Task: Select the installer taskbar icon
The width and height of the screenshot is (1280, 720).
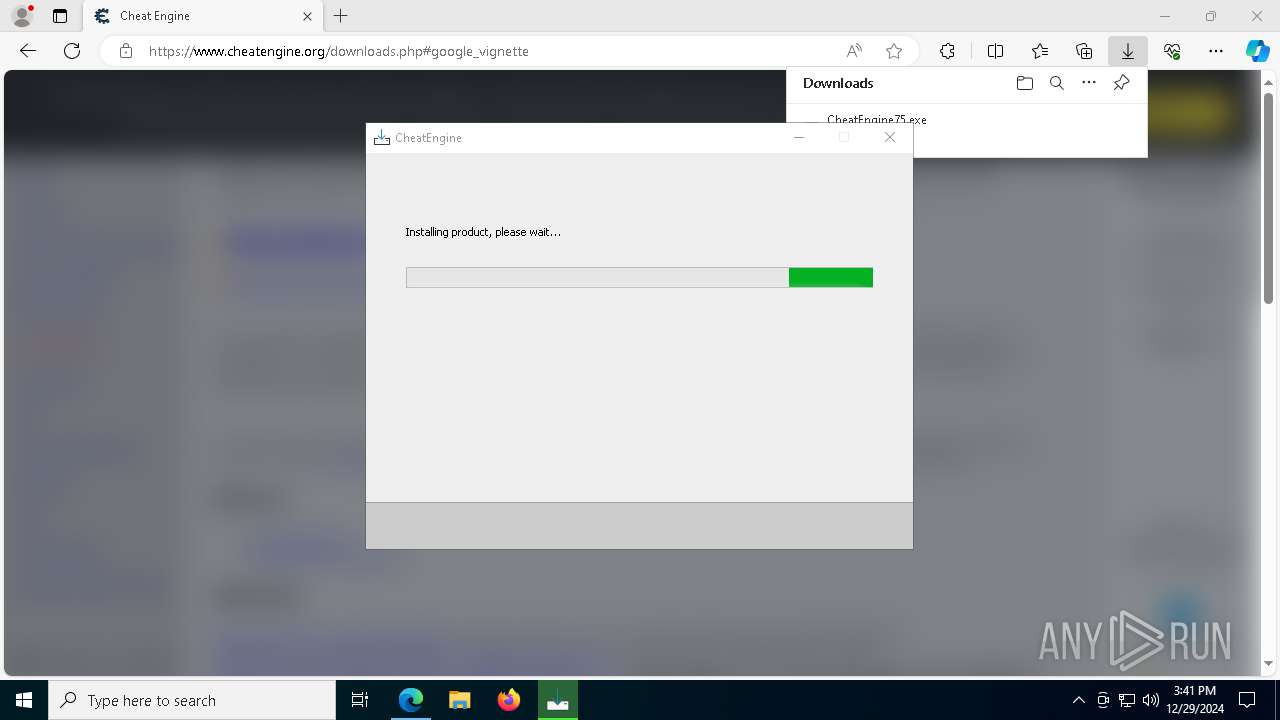Action: coord(558,700)
